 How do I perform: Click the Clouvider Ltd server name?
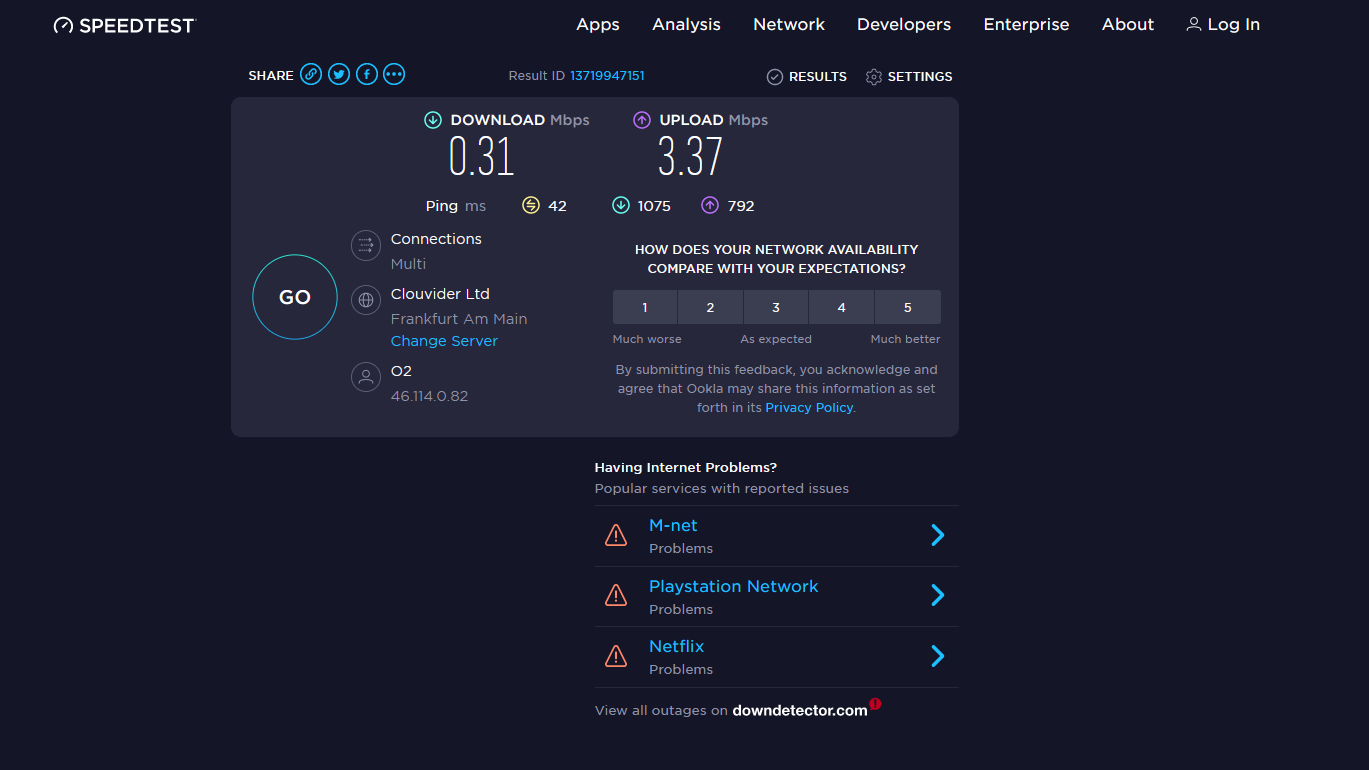pyautogui.click(x=440, y=294)
